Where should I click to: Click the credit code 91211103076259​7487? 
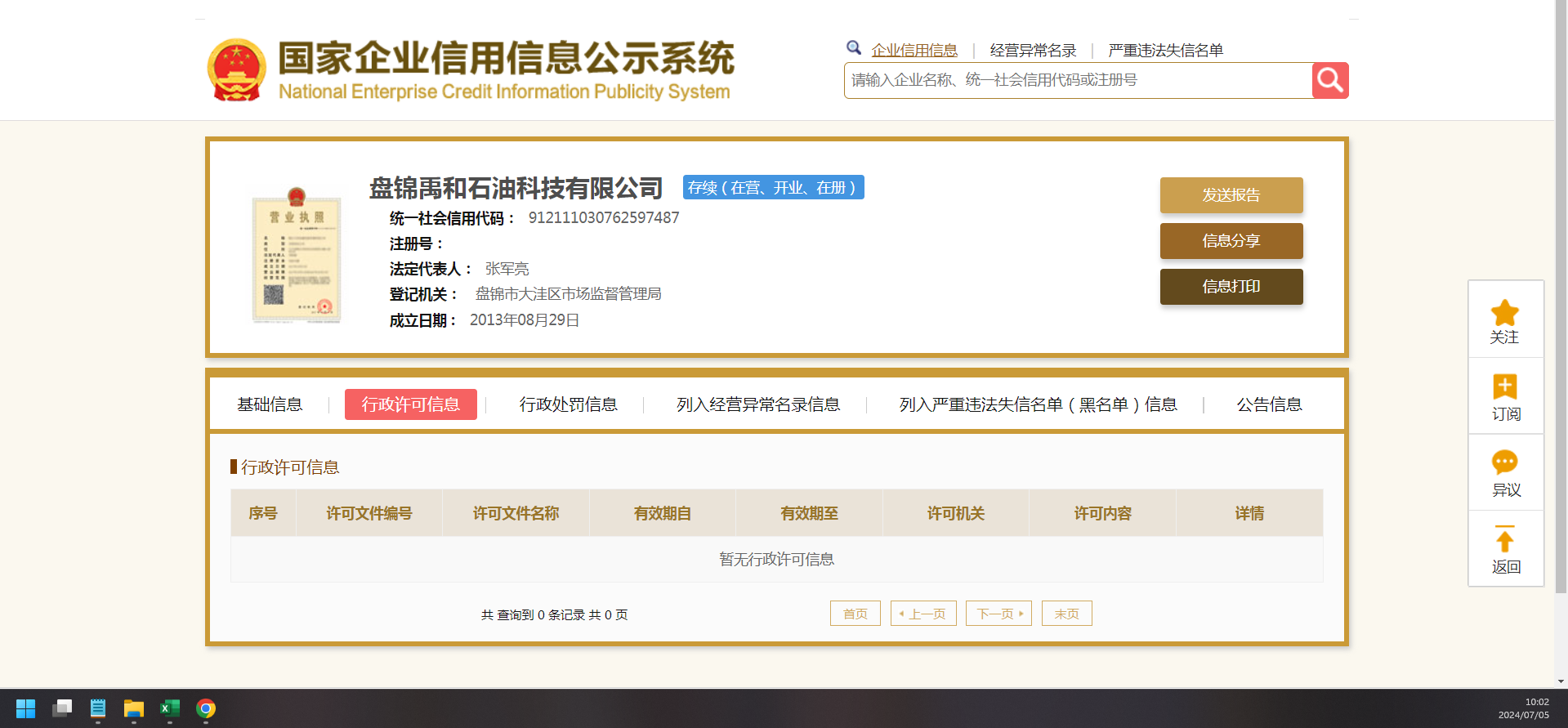pyautogui.click(x=604, y=218)
